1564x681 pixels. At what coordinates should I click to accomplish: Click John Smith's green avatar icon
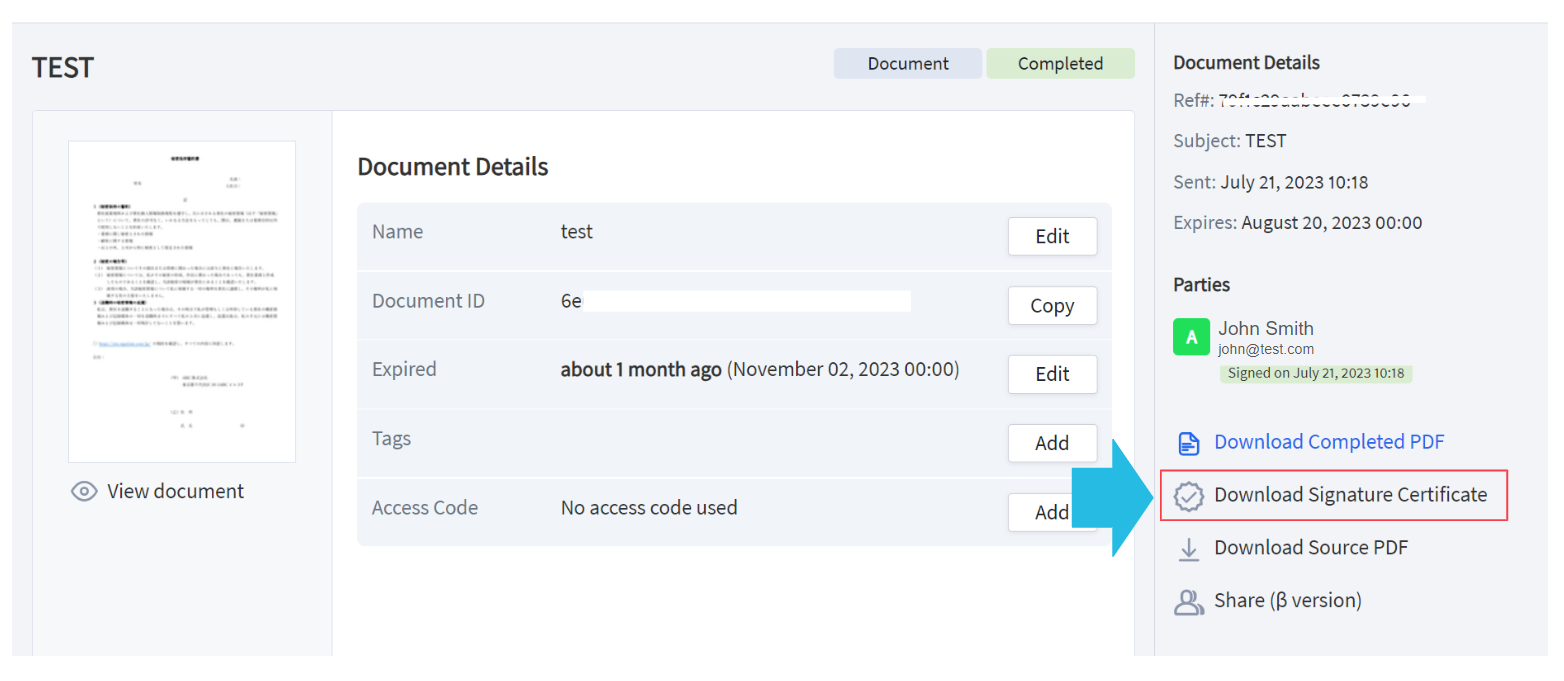[x=1191, y=337]
